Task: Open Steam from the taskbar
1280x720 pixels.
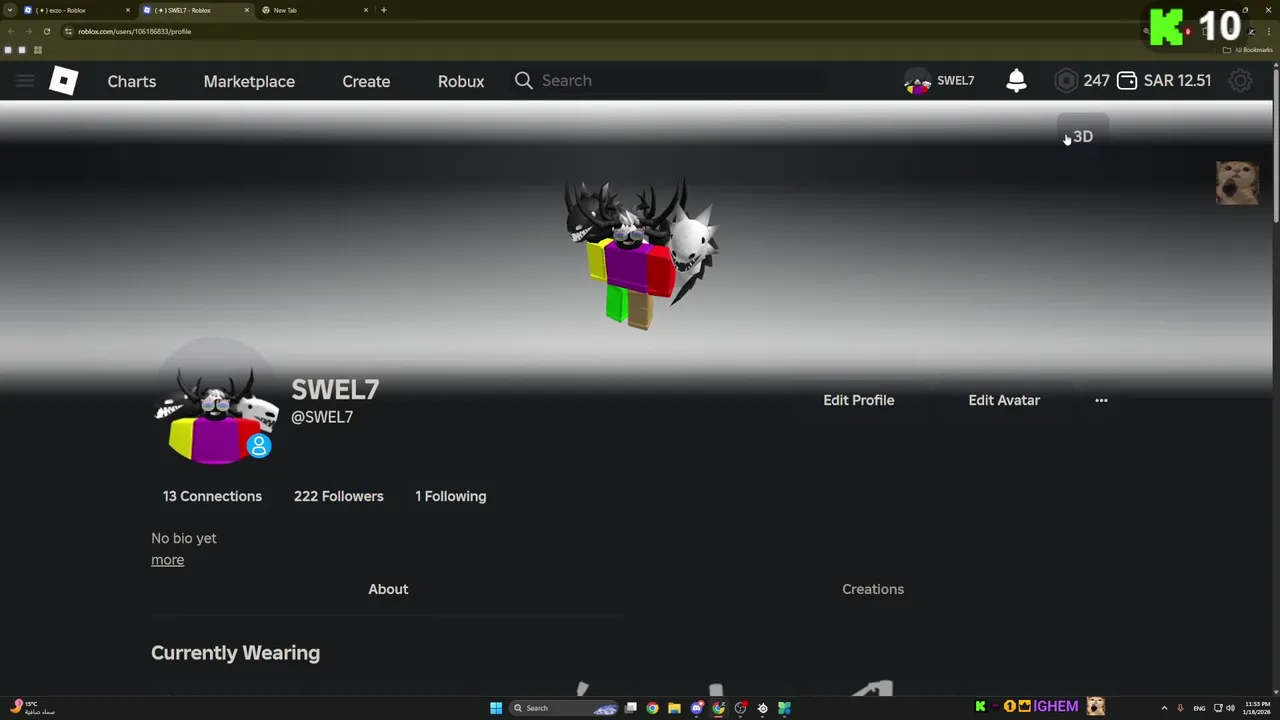Action: [x=763, y=708]
